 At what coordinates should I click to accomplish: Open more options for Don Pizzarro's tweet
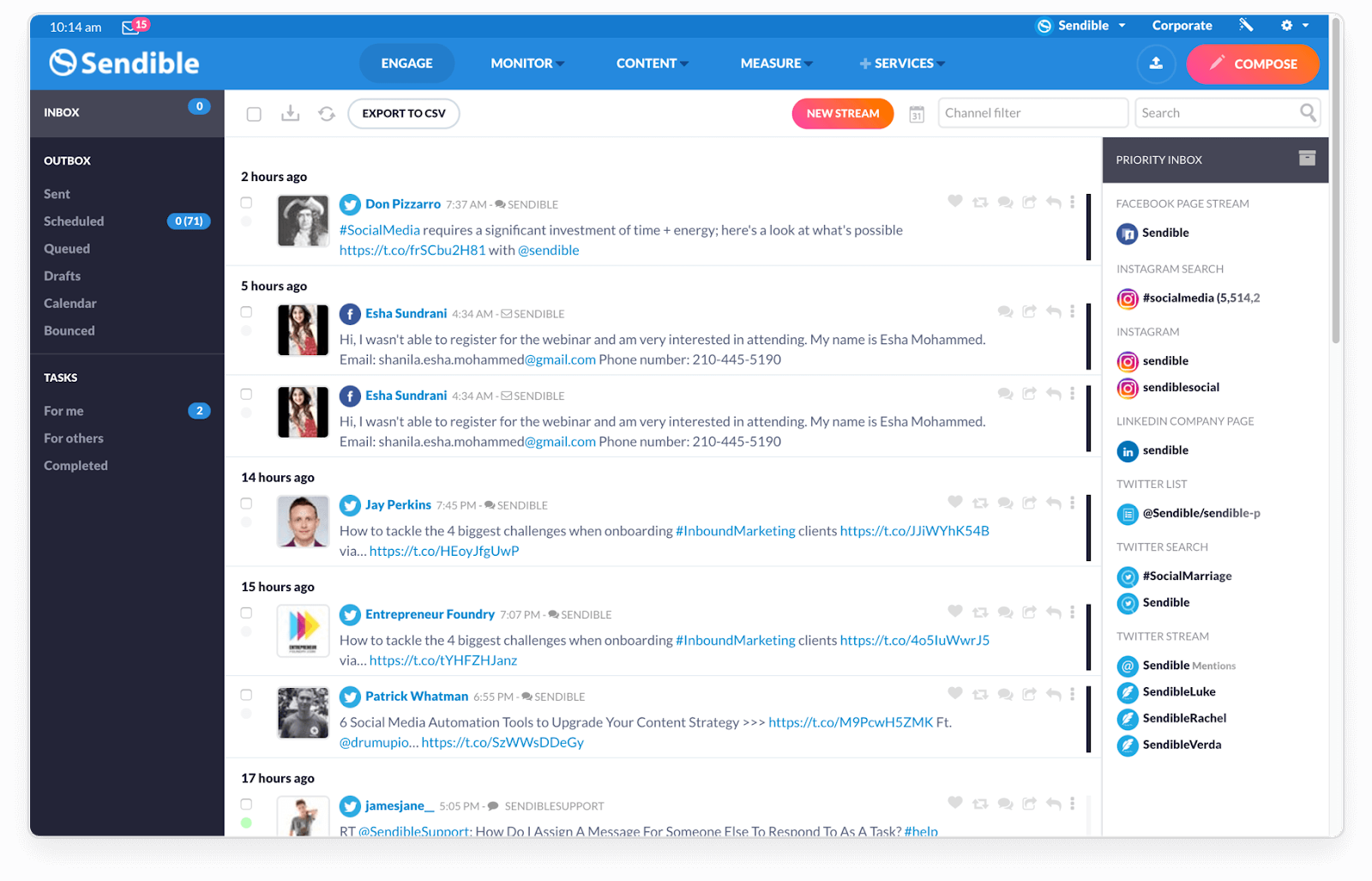pyautogui.click(x=1072, y=202)
